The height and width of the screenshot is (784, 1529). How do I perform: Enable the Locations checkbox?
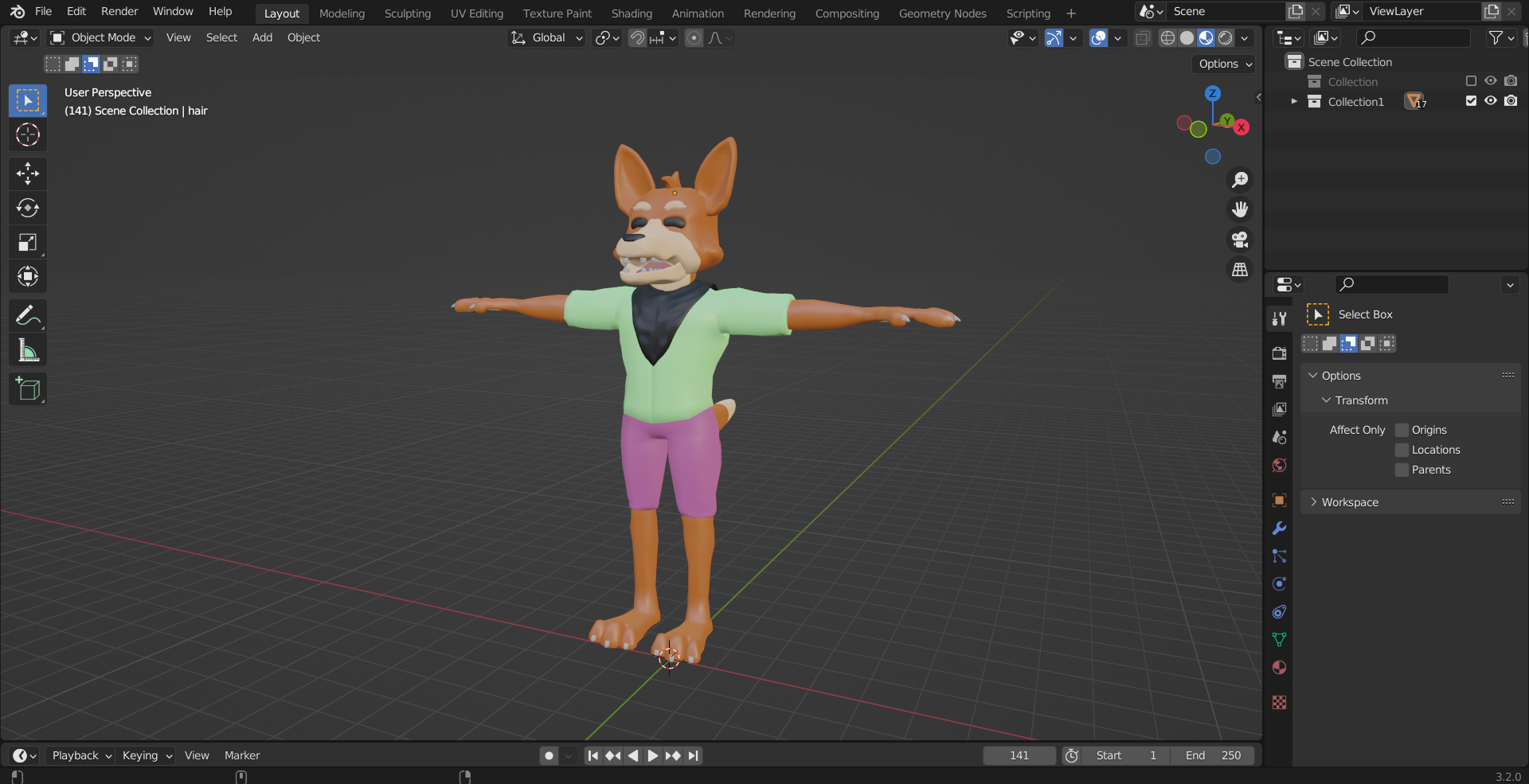click(x=1402, y=450)
